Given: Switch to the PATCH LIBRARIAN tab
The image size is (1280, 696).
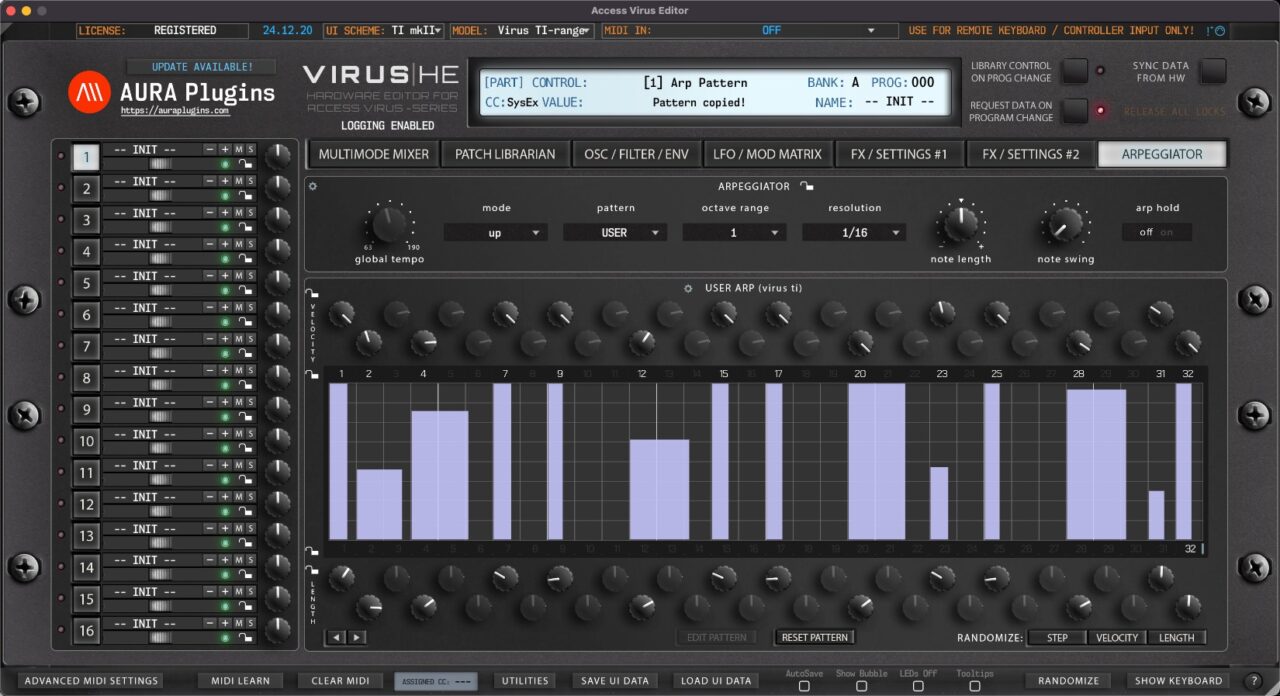Looking at the screenshot, I should [x=505, y=153].
